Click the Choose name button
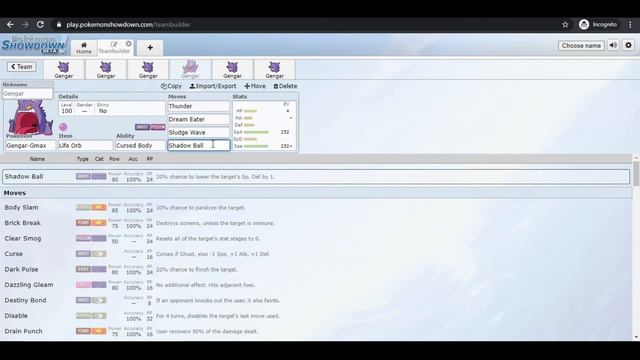This screenshot has height=360, width=640. tap(581, 46)
